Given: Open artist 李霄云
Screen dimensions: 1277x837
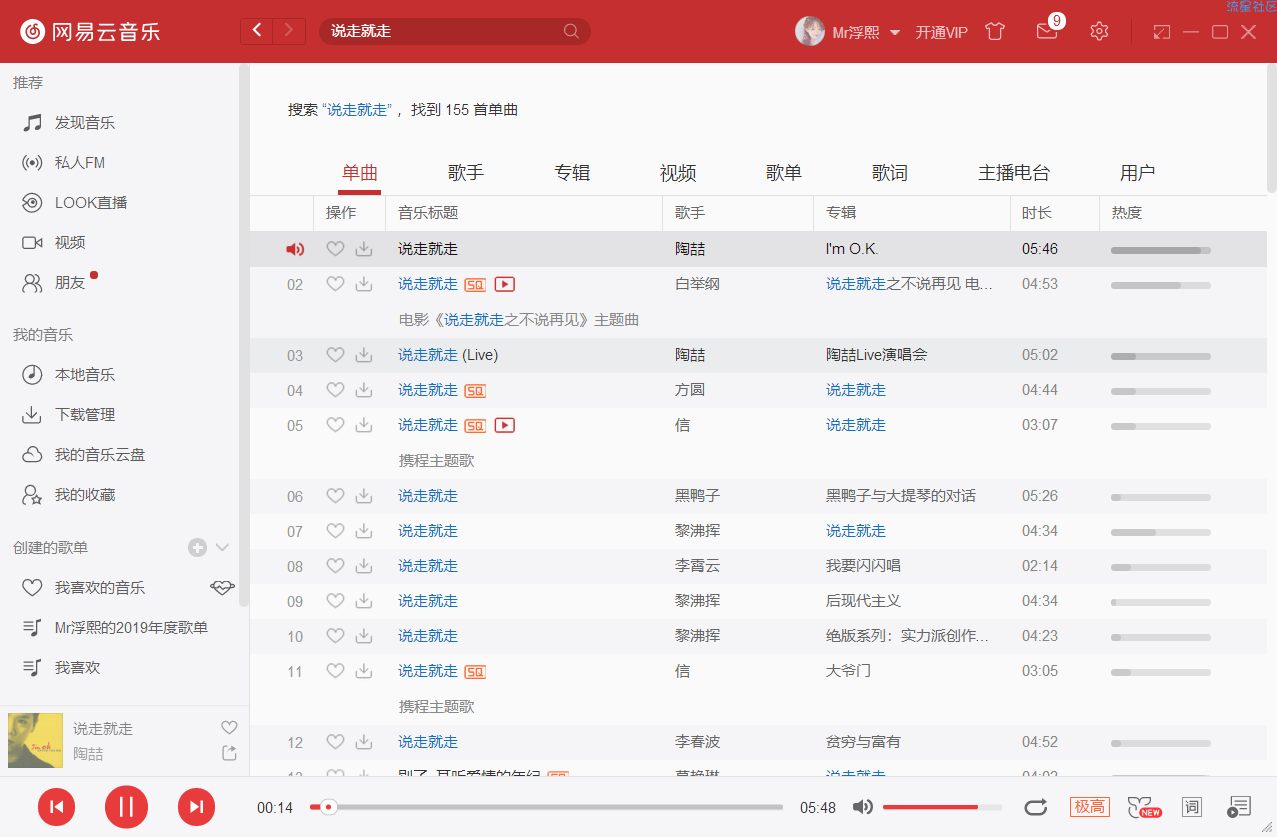Looking at the screenshot, I should point(697,566).
